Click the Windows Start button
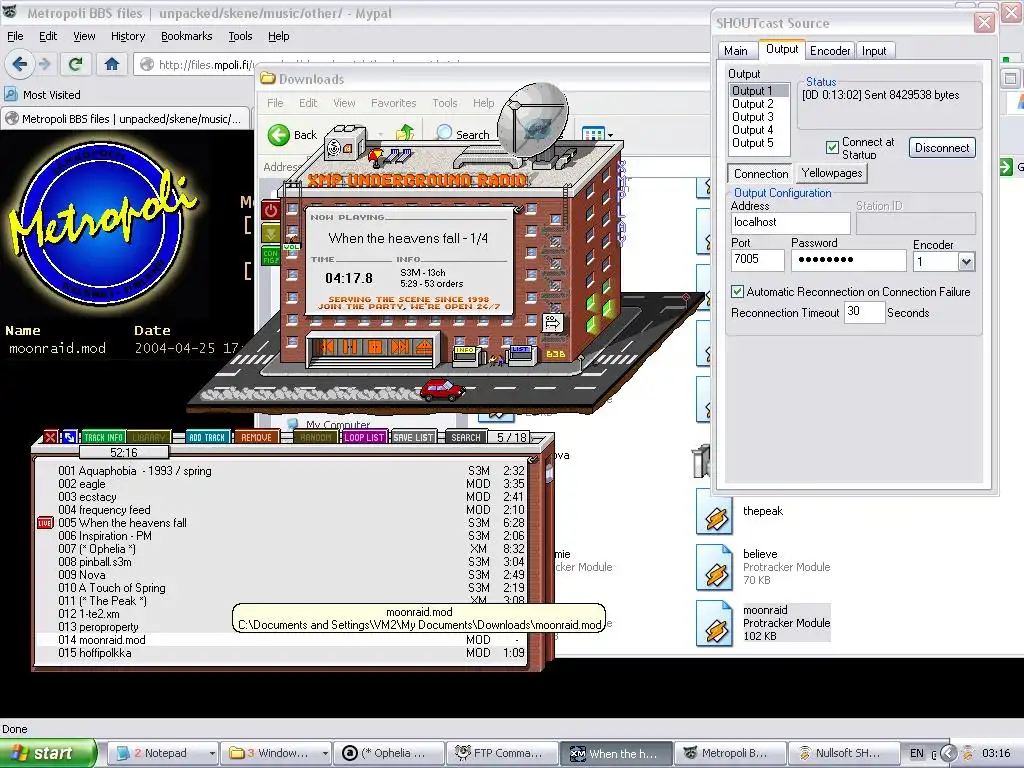This screenshot has width=1024, height=768. (48, 753)
